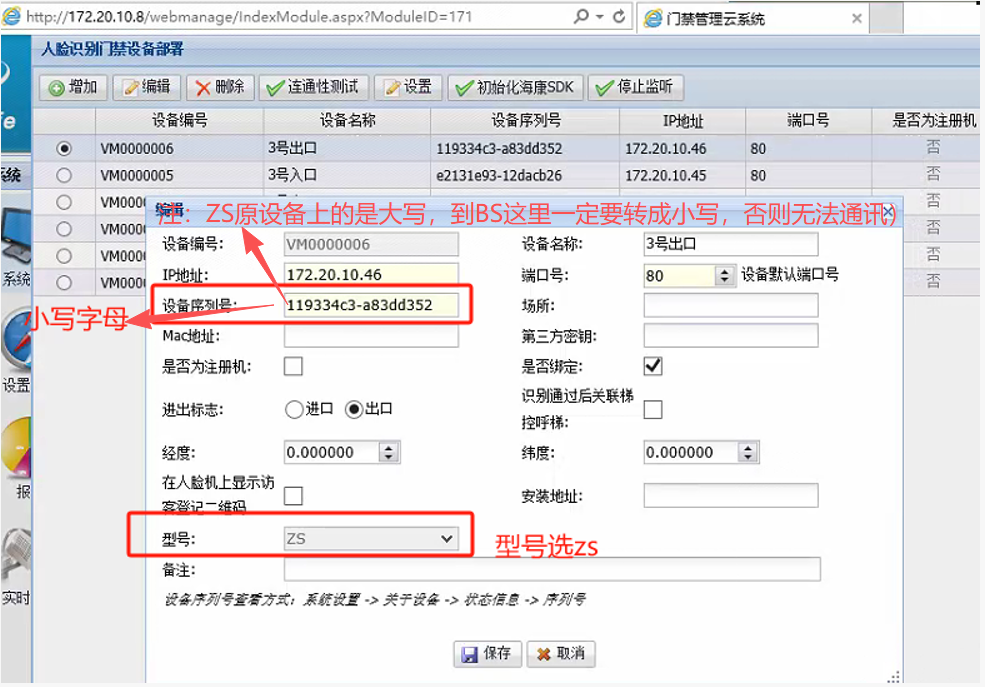The width and height of the screenshot is (985, 687).
Task: Click the 设备序列号 input field
Action: tap(371, 305)
